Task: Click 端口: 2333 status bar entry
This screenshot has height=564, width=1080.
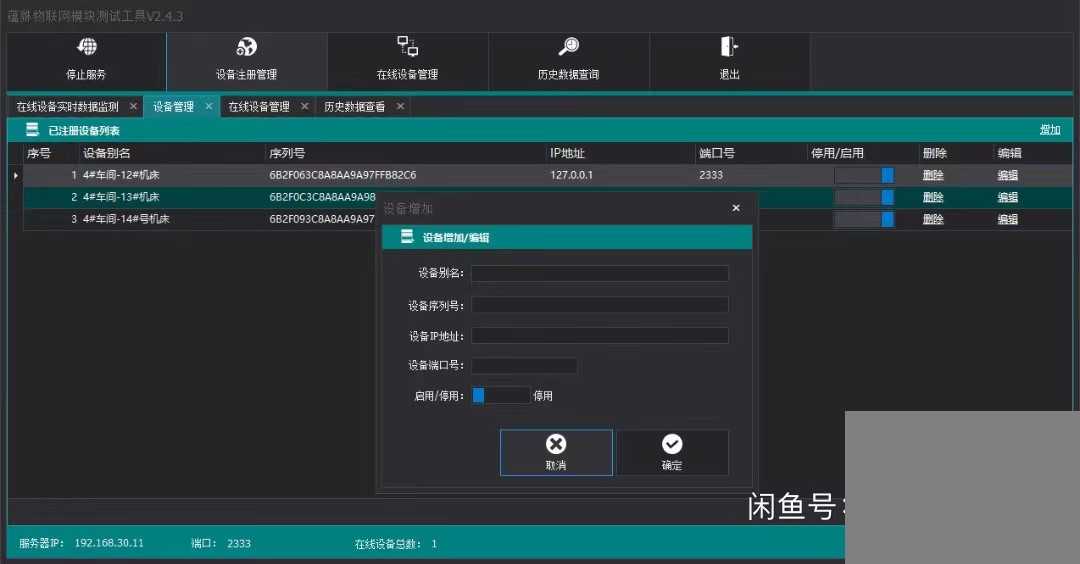Action: pyautogui.click(x=221, y=543)
